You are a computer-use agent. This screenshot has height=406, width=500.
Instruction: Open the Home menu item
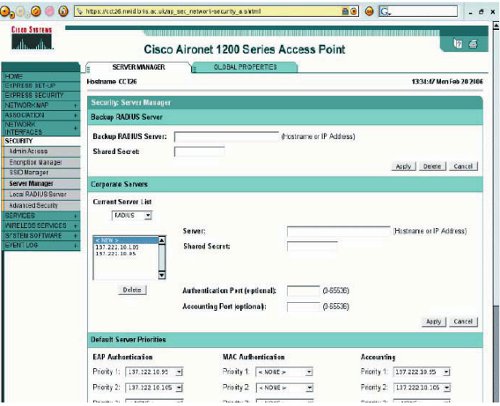[x=41, y=76]
